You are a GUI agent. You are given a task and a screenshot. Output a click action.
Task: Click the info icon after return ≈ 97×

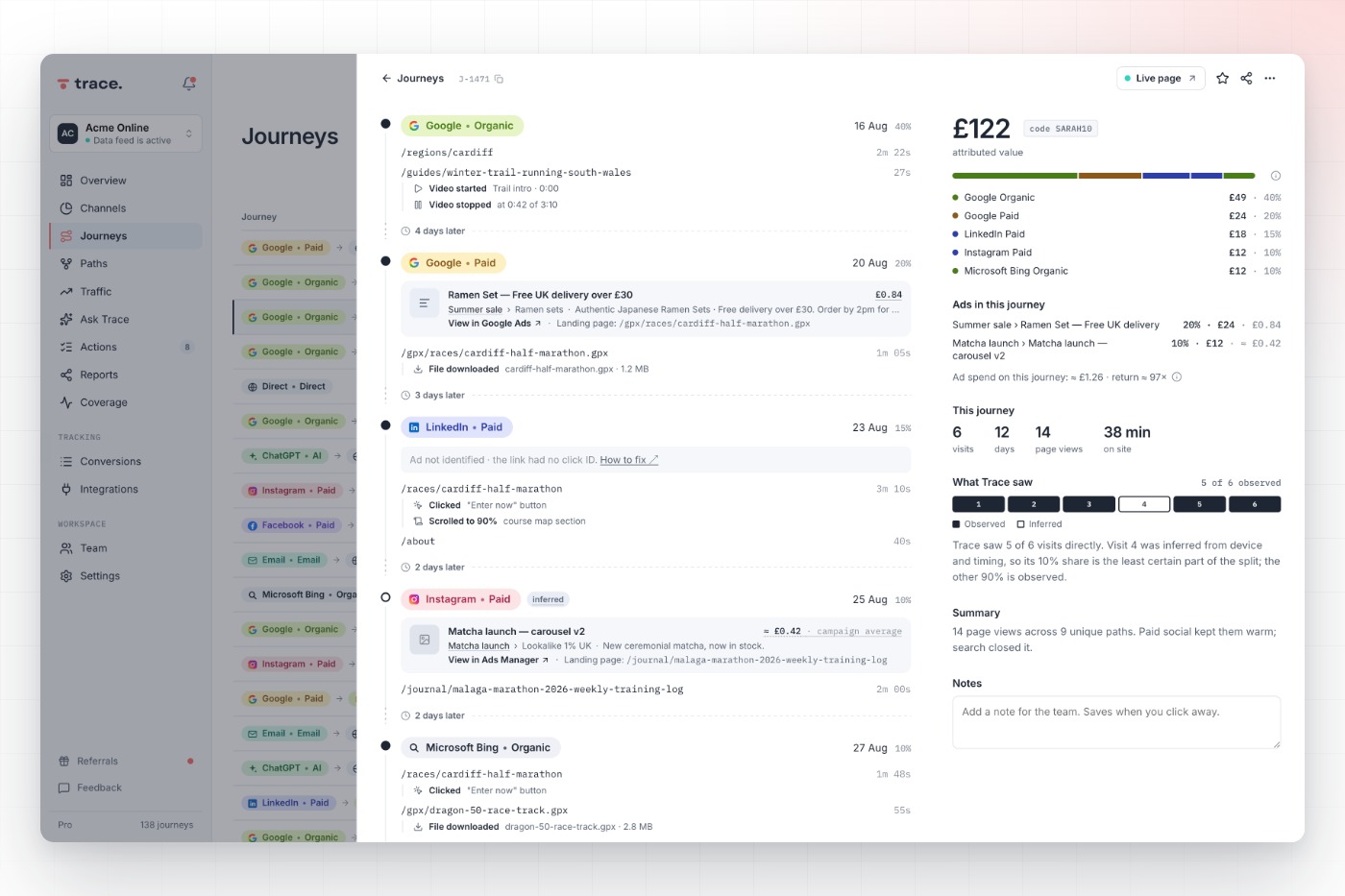coord(1177,377)
